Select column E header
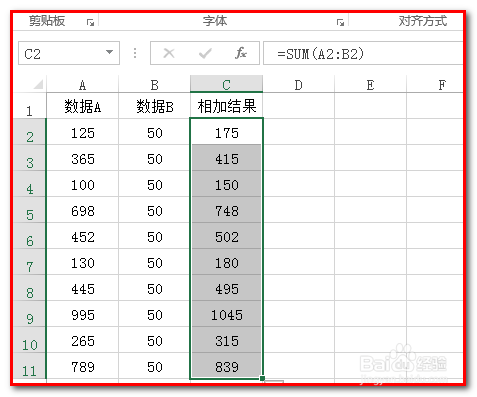The width and height of the screenshot is (477, 397). pyautogui.click(x=370, y=84)
